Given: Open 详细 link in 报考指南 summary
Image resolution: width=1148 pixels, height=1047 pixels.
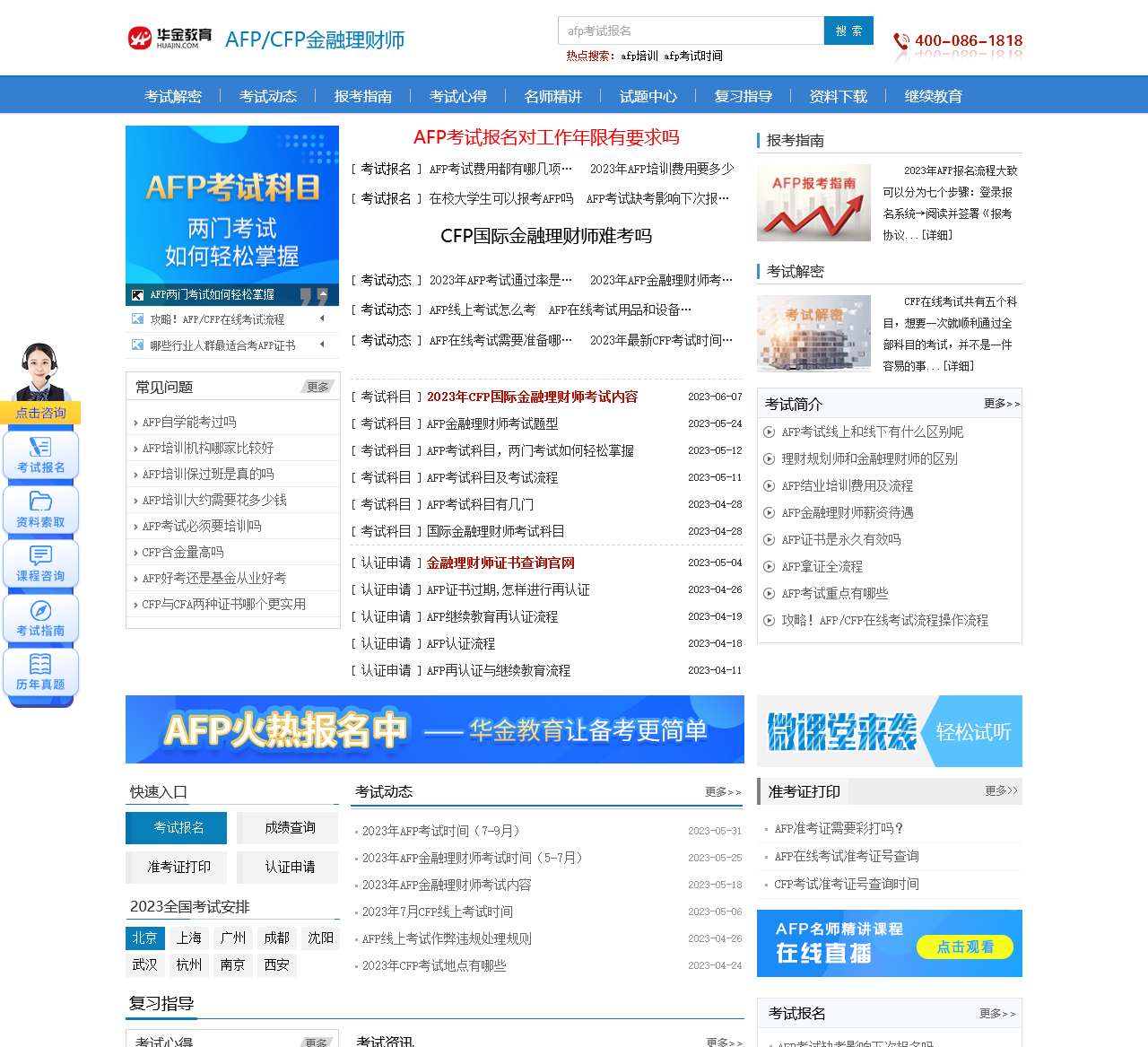Looking at the screenshot, I should (937, 235).
